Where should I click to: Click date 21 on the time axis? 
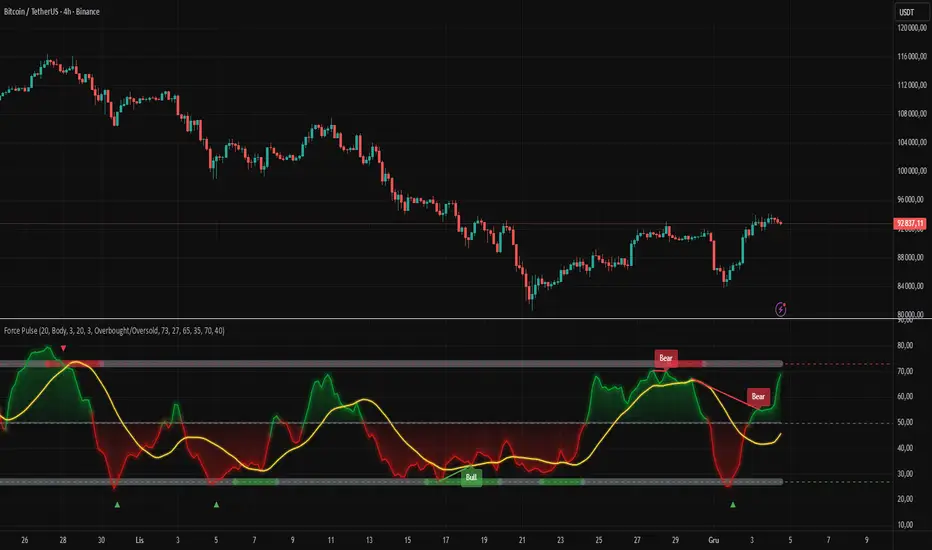[x=522, y=540]
